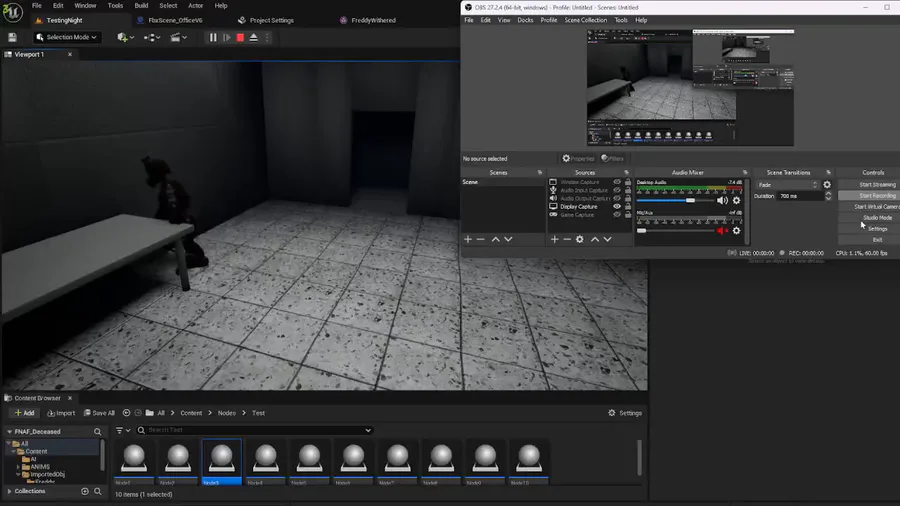Screen dimensions: 900x506
Task: Add a new scene in OBS
Action: (x=468, y=239)
